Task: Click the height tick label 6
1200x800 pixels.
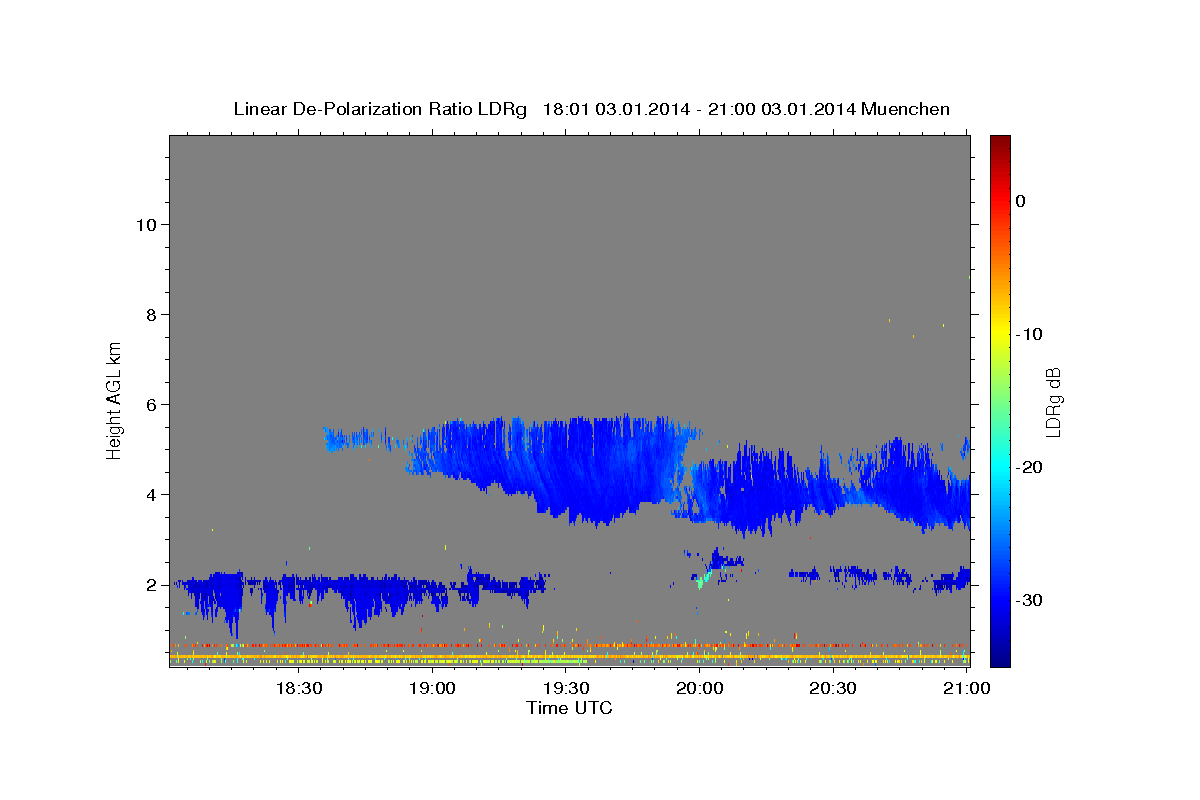Action: click(151, 404)
